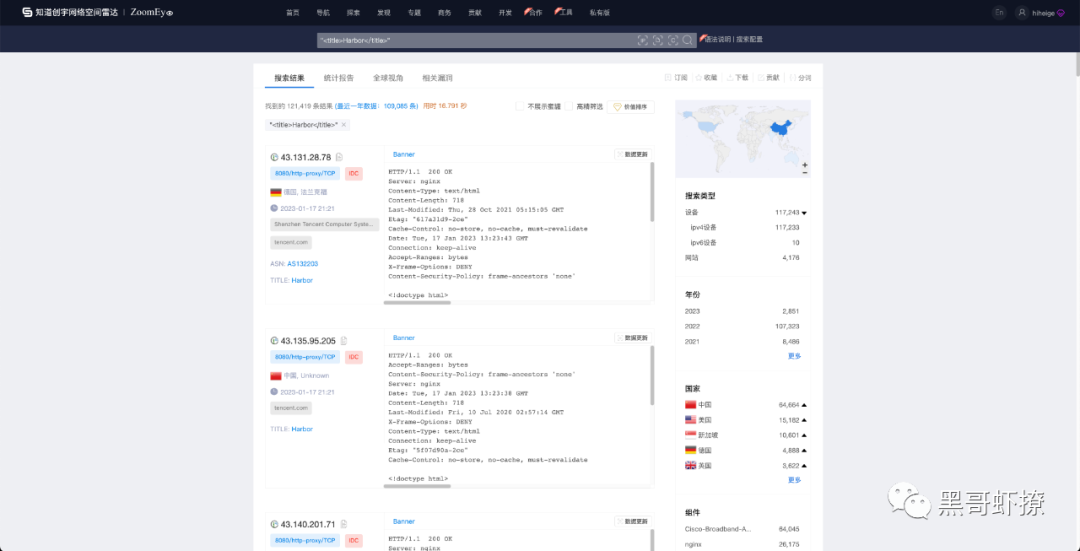
Task: Click 8080/http-proxy/TCP tag of 43.131.28.78
Action: tap(305, 174)
